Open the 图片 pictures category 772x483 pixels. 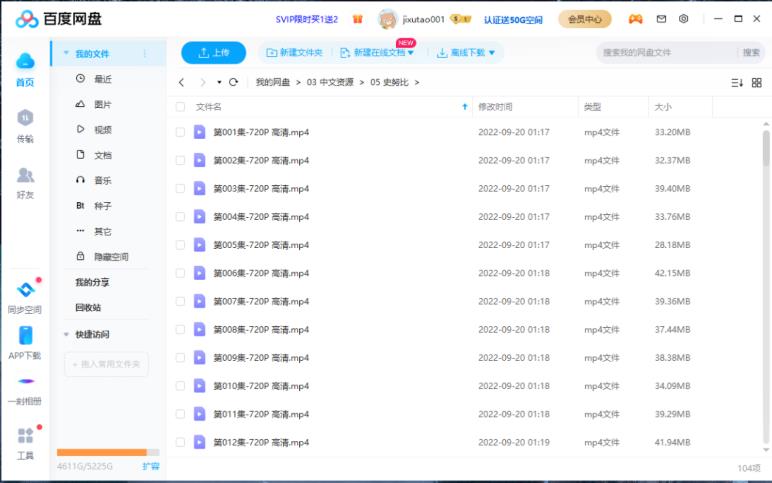pos(94,104)
